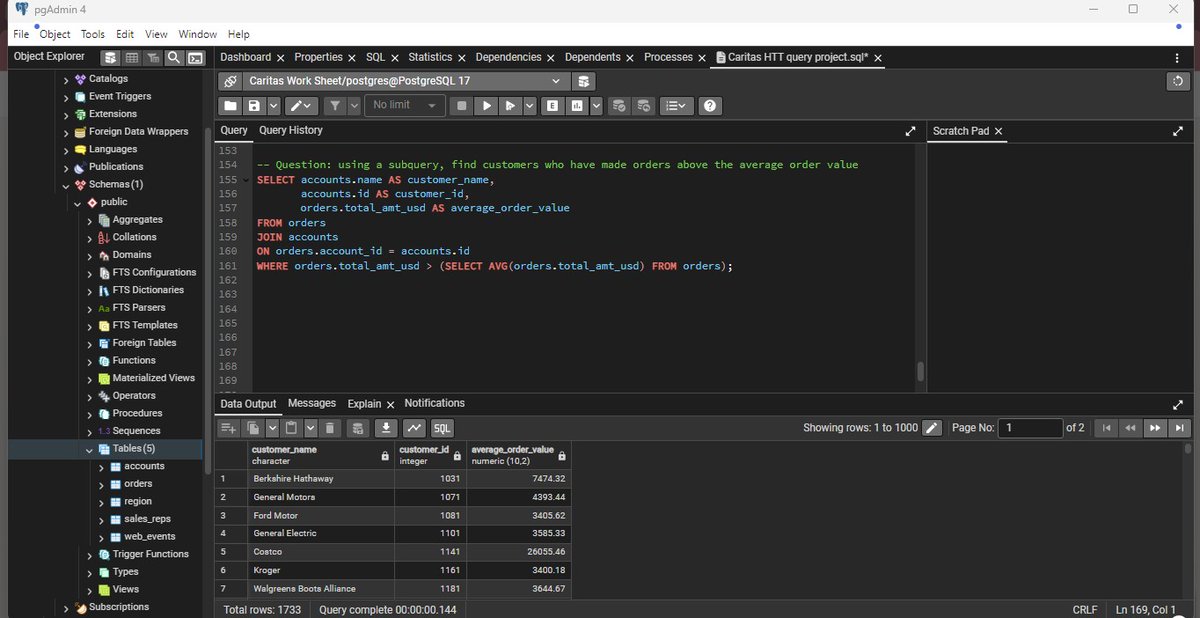
Task: Open the Search Objects tool in Object Explorer
Action: pos(174,58)
